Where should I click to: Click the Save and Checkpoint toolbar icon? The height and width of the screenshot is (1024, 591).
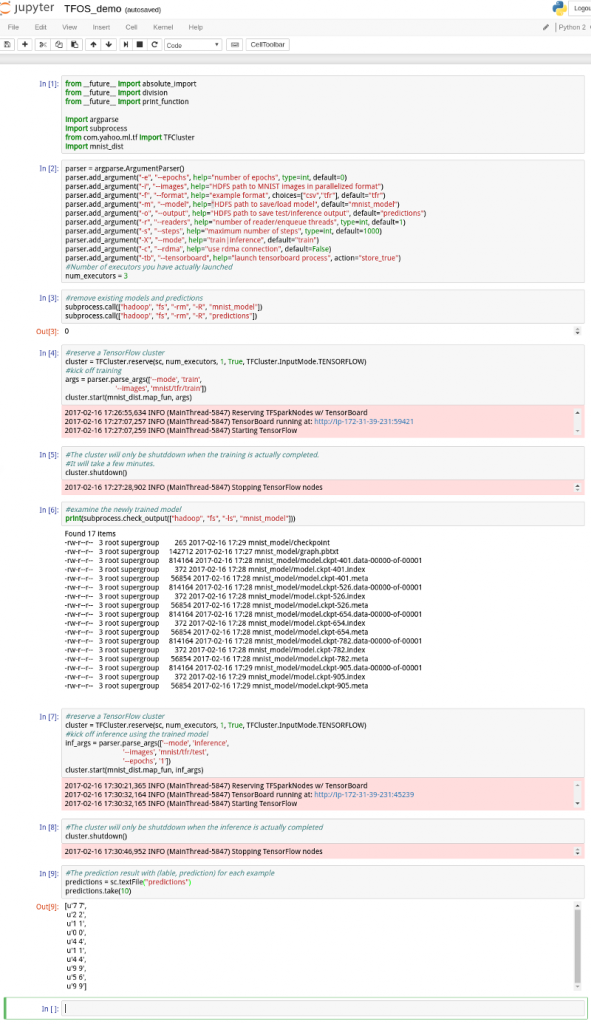pyautogui.click(x=8, y=44)
